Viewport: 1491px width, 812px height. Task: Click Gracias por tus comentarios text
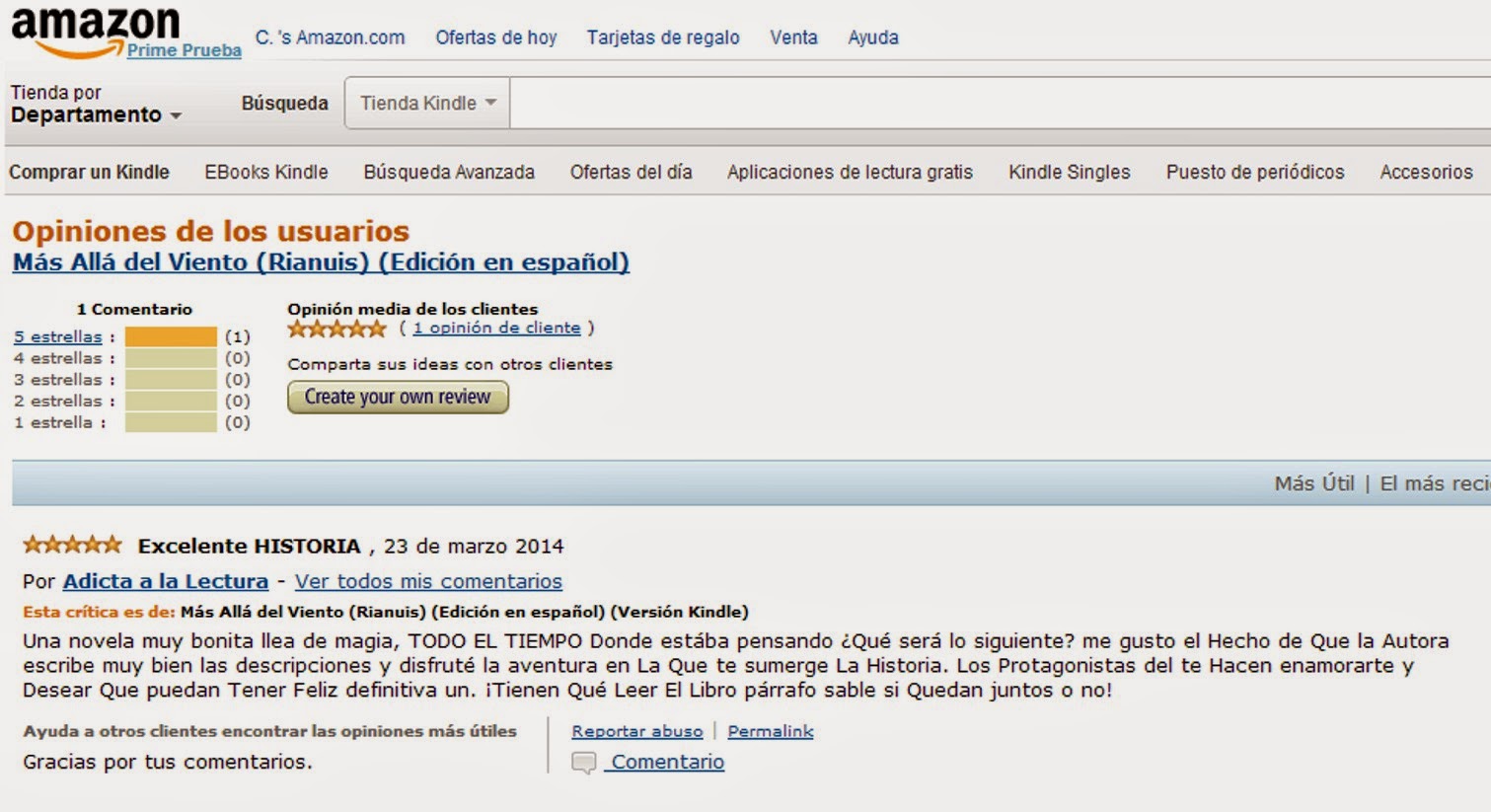point(168,762)
